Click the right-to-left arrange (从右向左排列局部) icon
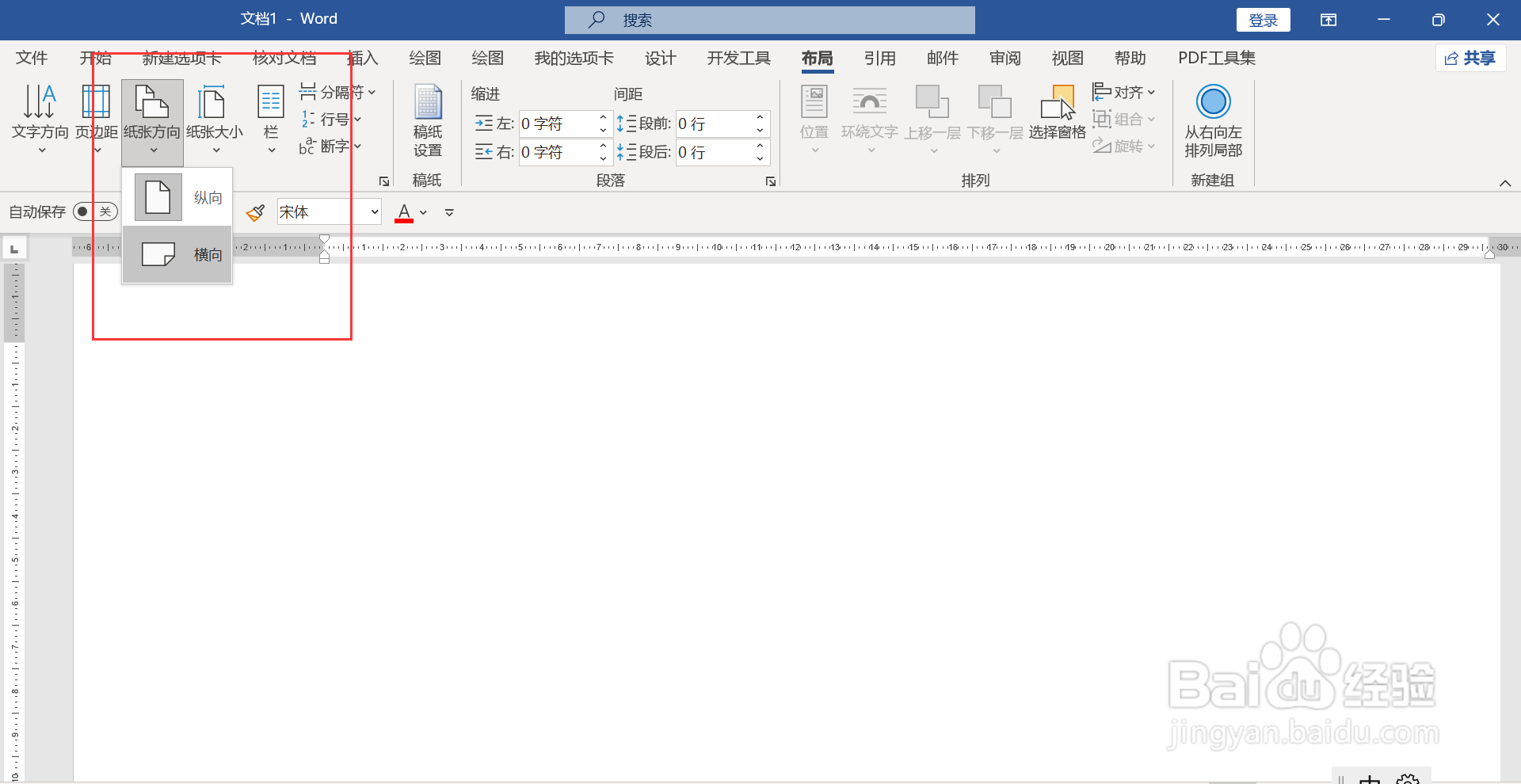Image resolution: width=1521 pixels, height=784 pixels. [1213, 102]
